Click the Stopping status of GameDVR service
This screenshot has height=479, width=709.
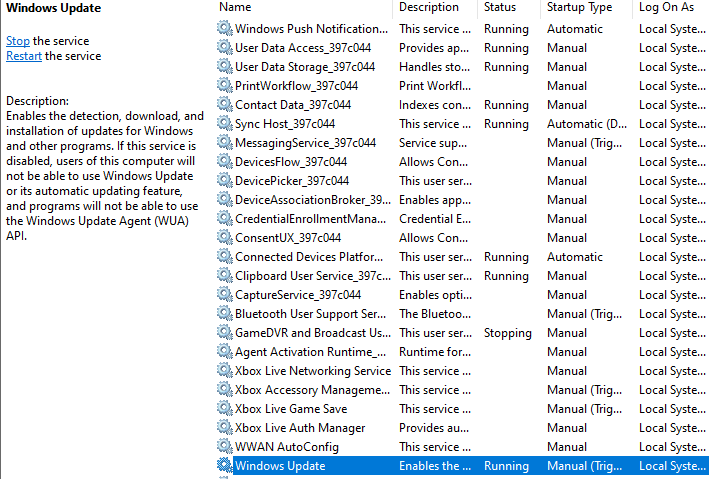click(x=507, y=333)
